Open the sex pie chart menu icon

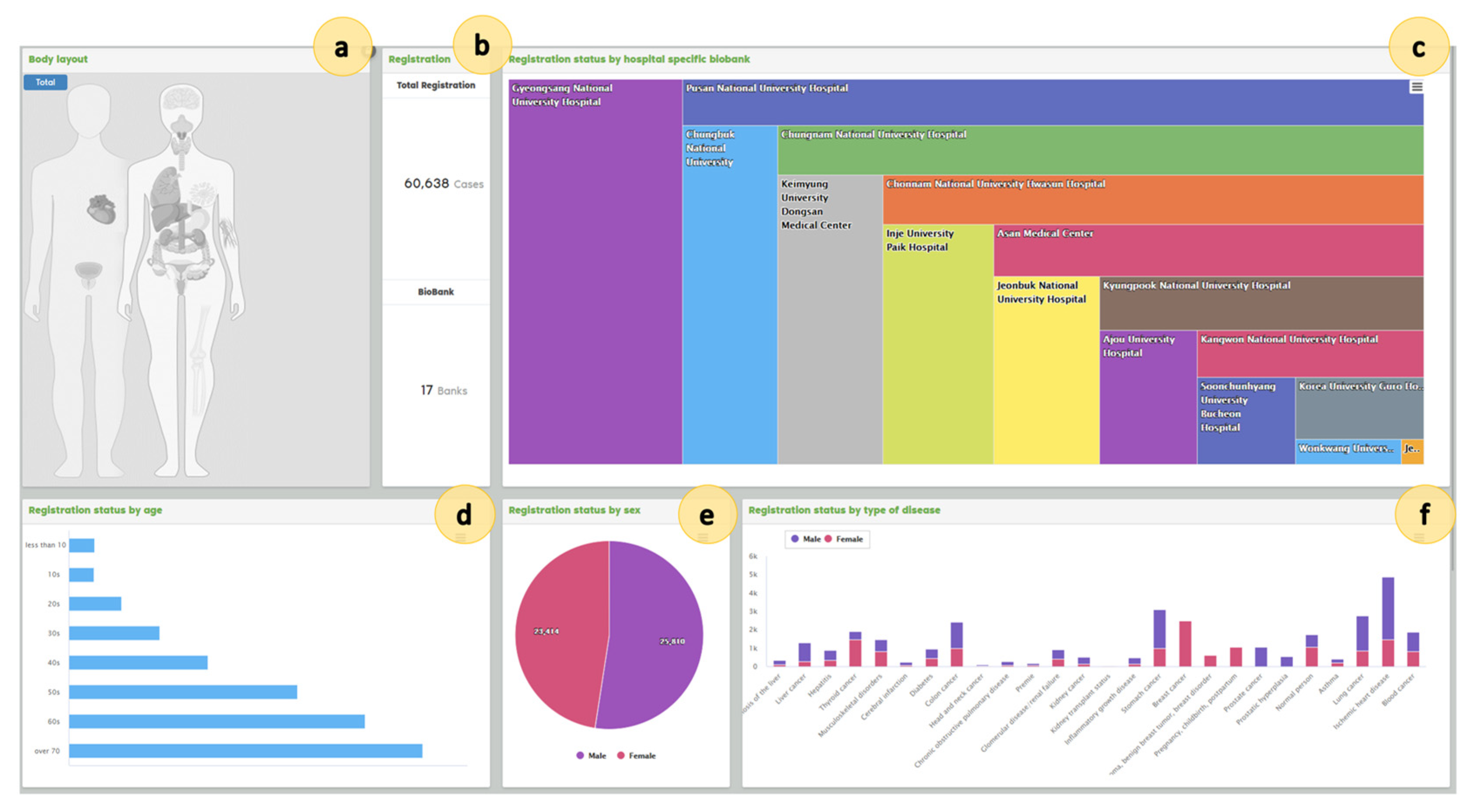point(702,537)
